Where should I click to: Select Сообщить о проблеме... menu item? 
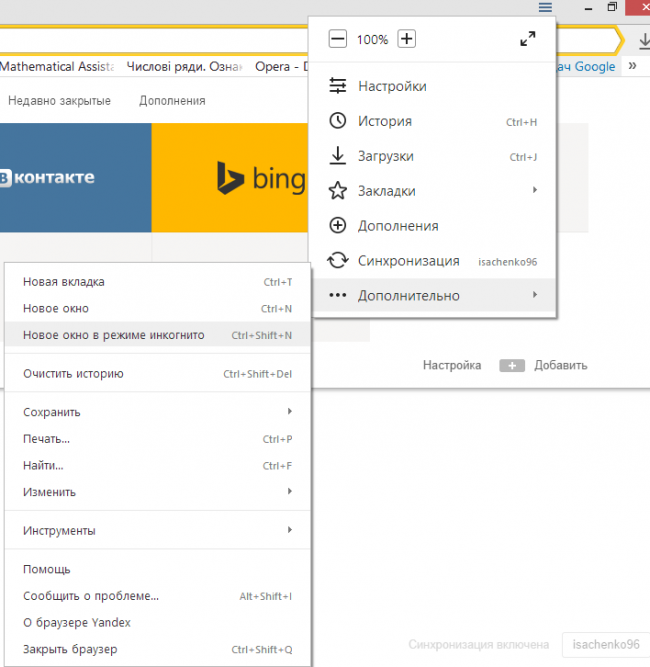tap(157, 596)
